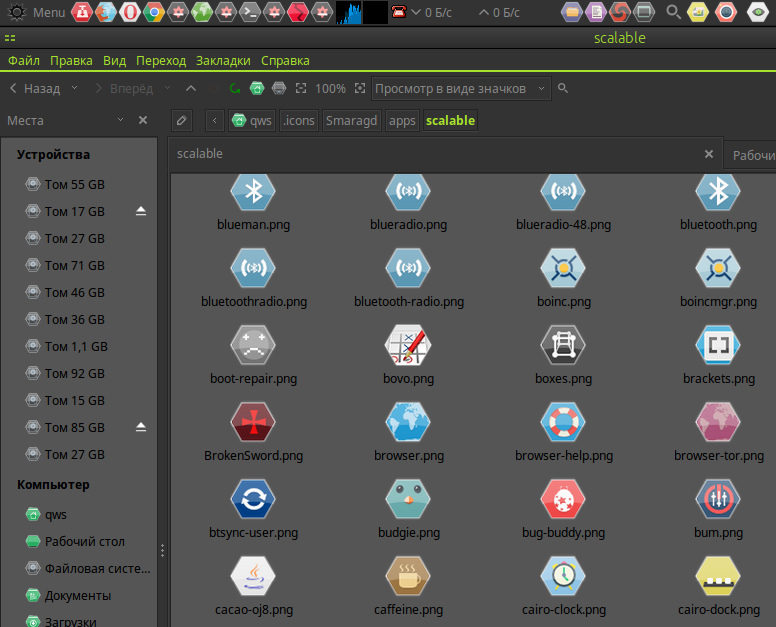Launch Chrome from the top panel
The image size is (776, 627).
click(x=154, y=12)
